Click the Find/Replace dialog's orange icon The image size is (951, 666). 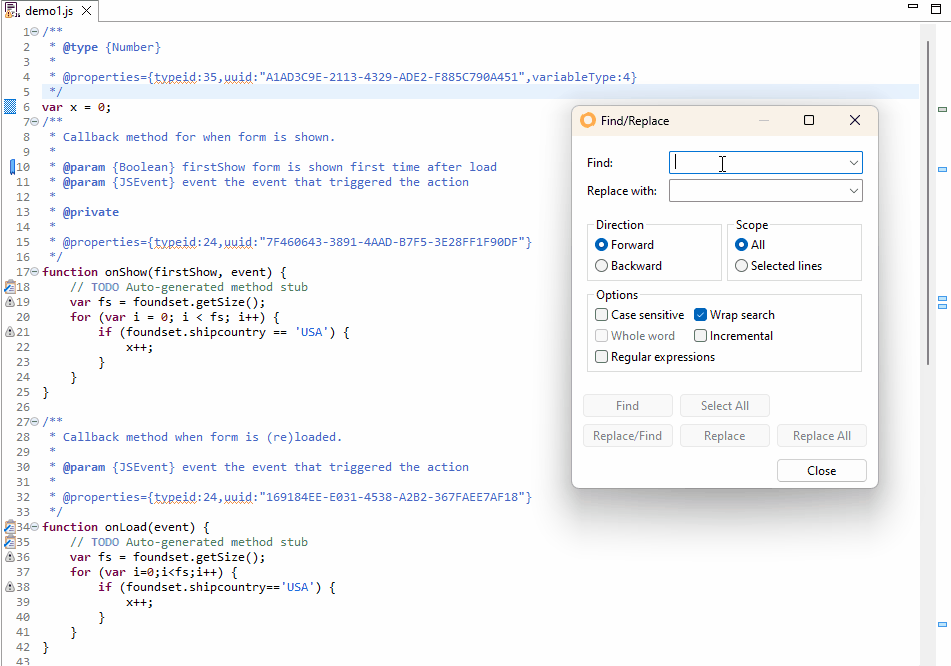point(588,120)
